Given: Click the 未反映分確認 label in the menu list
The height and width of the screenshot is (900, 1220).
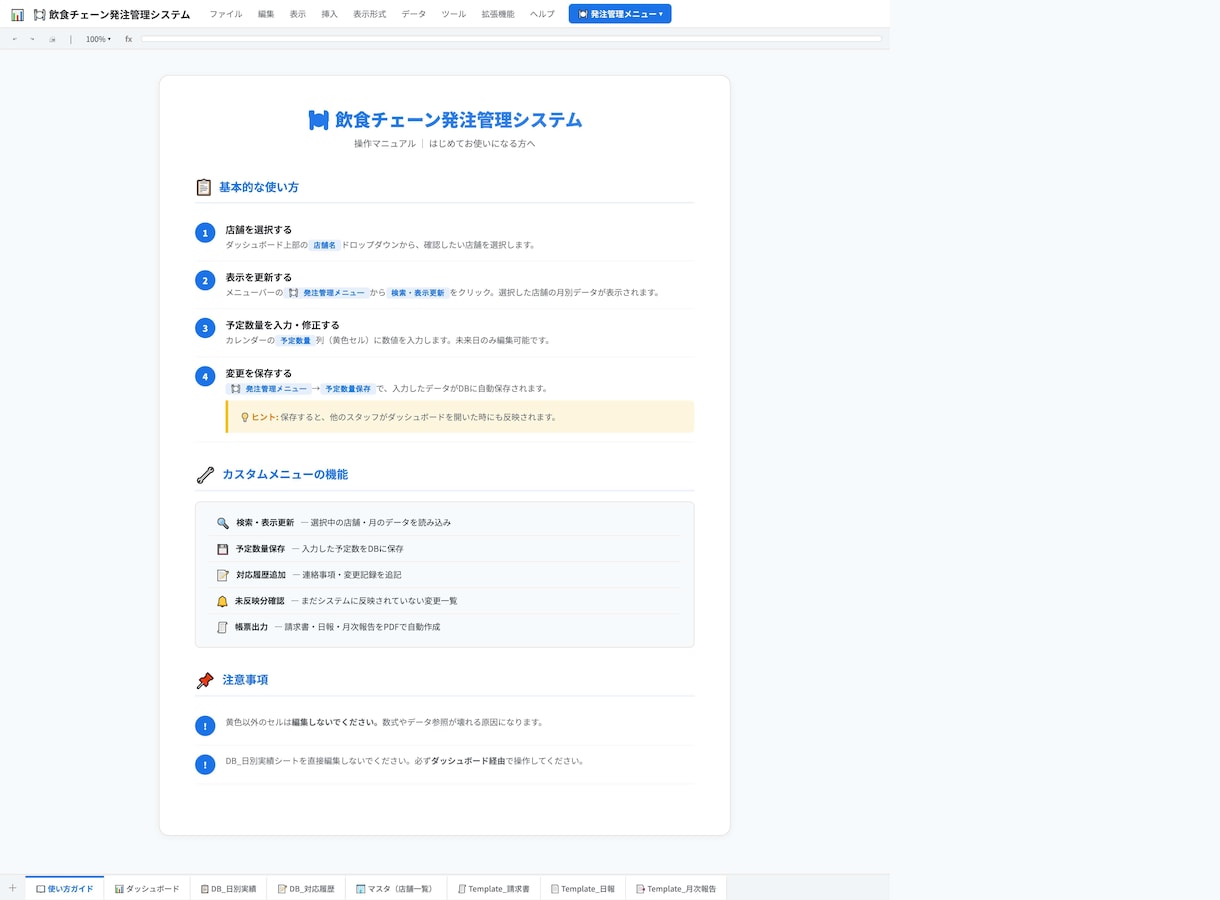Looking at the screenshot, I should click(x=260, y=601).
